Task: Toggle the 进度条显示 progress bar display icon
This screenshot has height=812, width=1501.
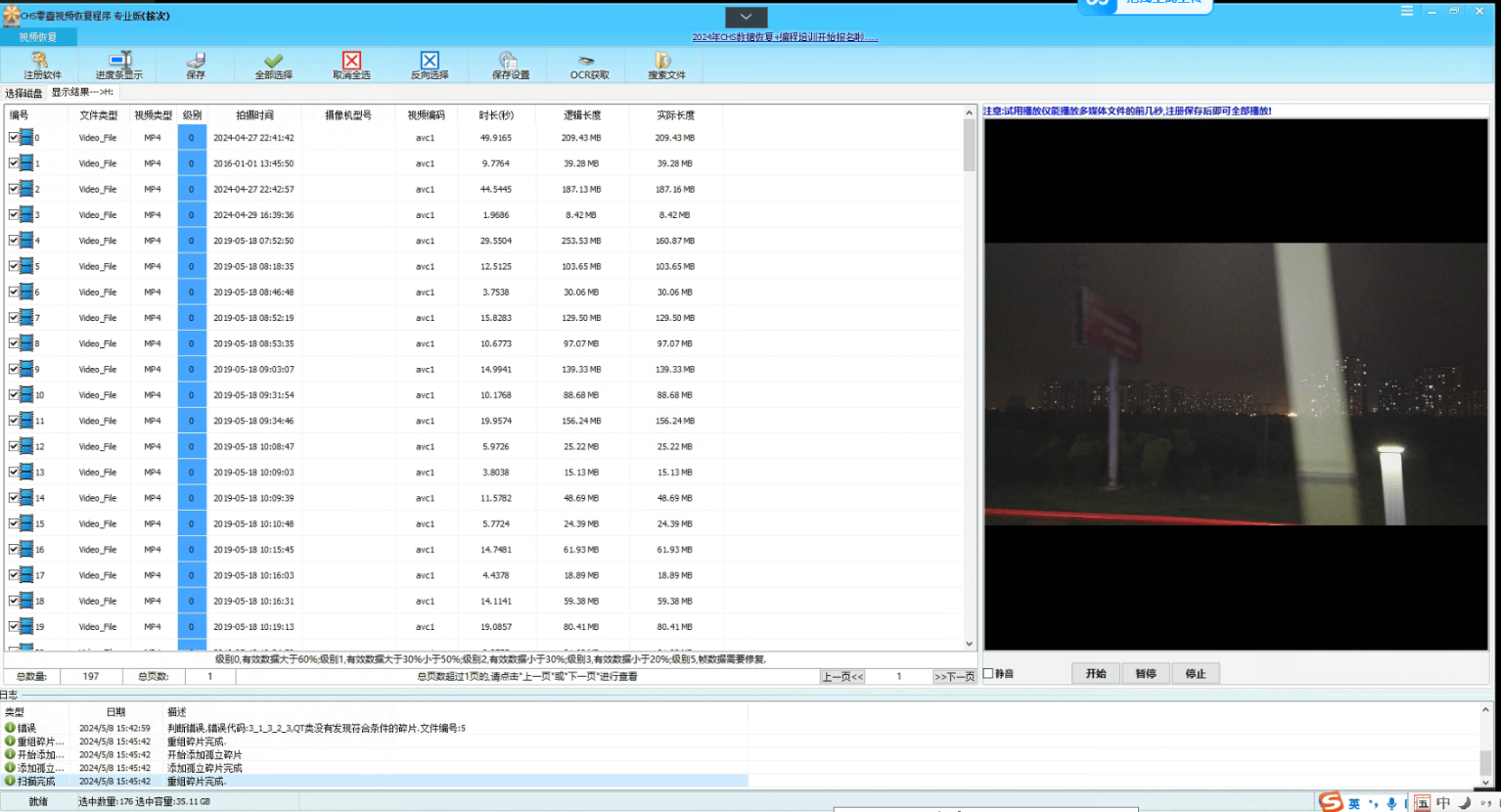Action: tap(119, 61)
